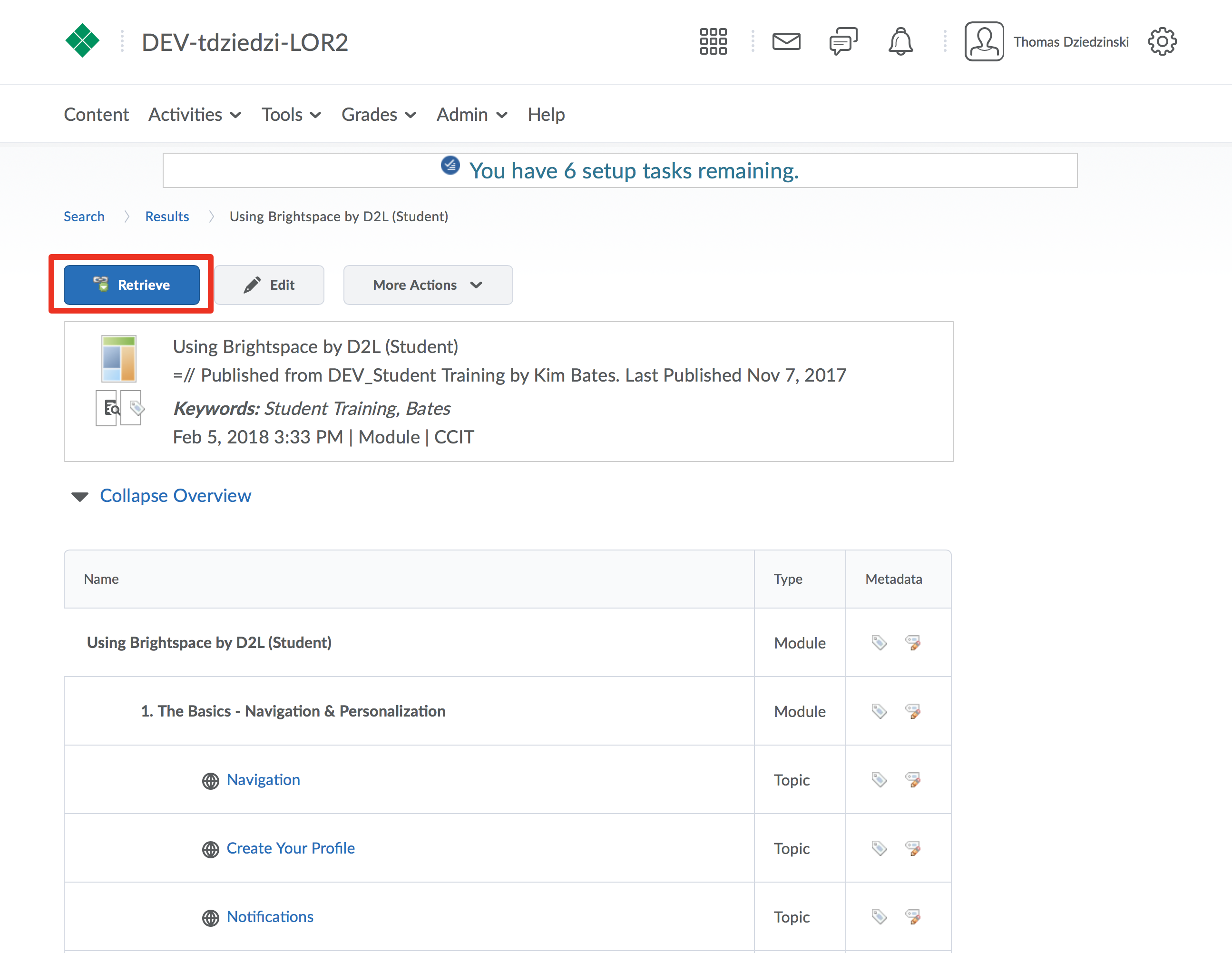Open the message alerts envelope icon
Viewport: 1232px width, 953px height.
[786, 41]
